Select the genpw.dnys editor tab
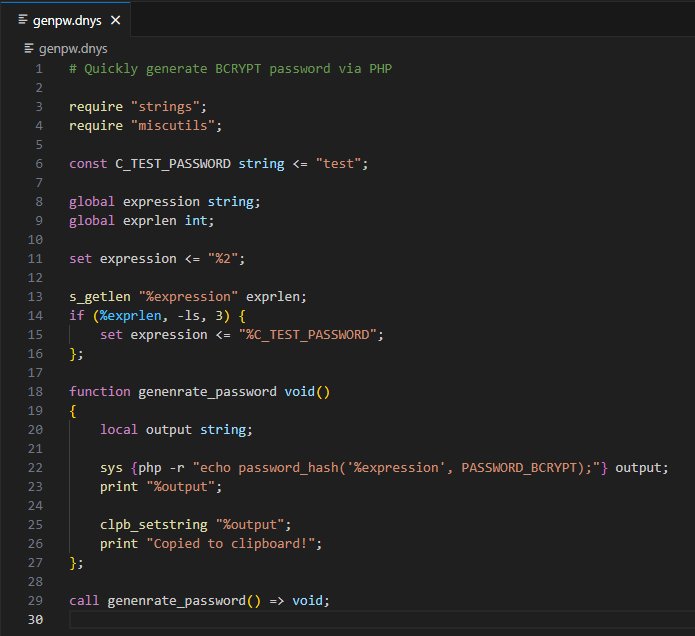This screenshot has height=636, width=695. 66,20
